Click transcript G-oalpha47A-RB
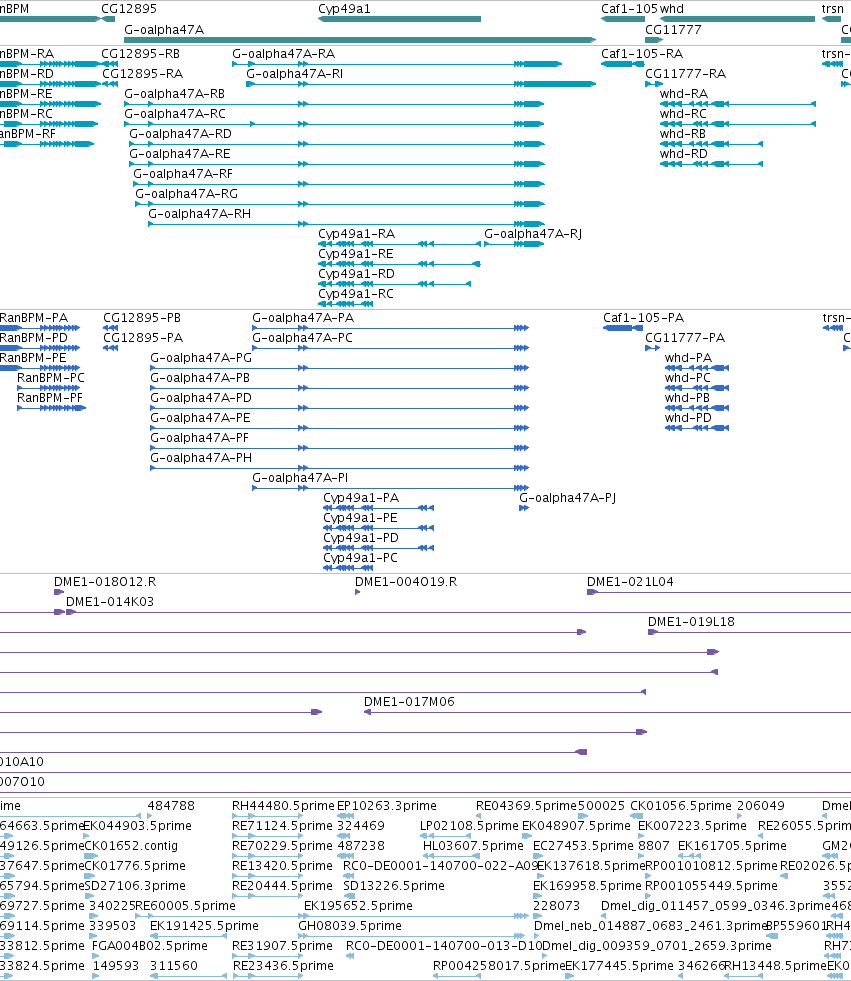Screen dimensions: 851x981 click(x=175, y=94)
